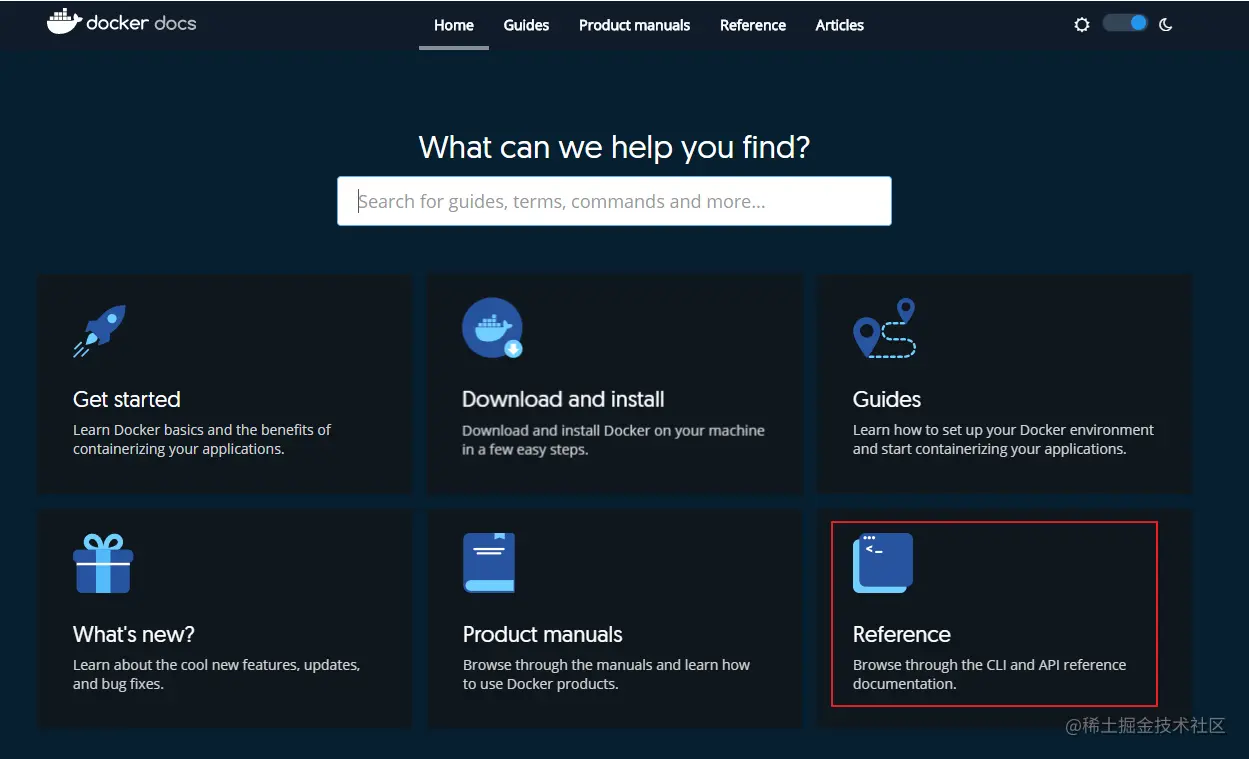Click text "Learn how to set up your Docker environment"
Image resolution: width=1249 pixels, height=759 pixels.
pos(1003,430)
